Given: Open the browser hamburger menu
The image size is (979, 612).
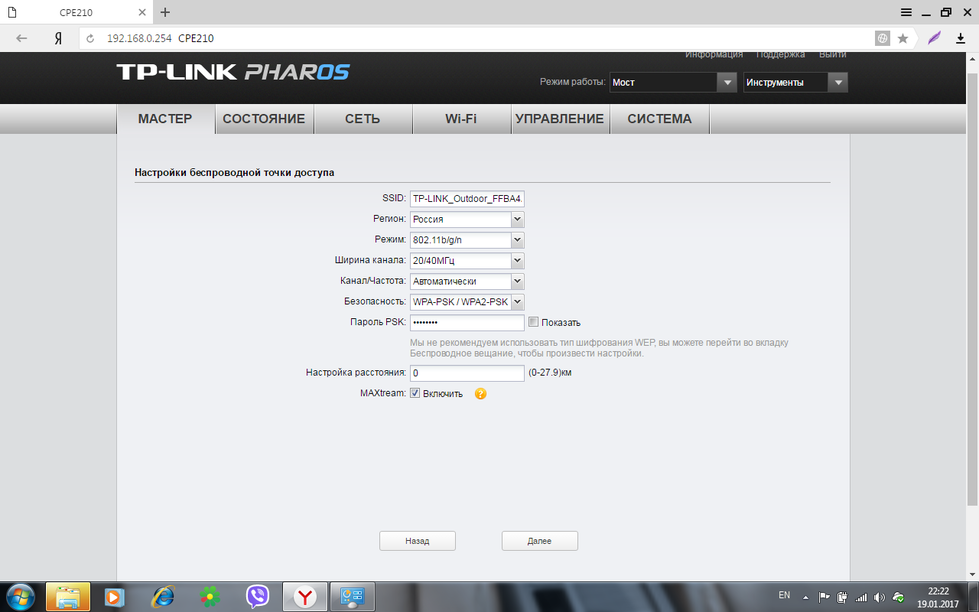Looking at the screenshot, I should click(x=906, y=12).
